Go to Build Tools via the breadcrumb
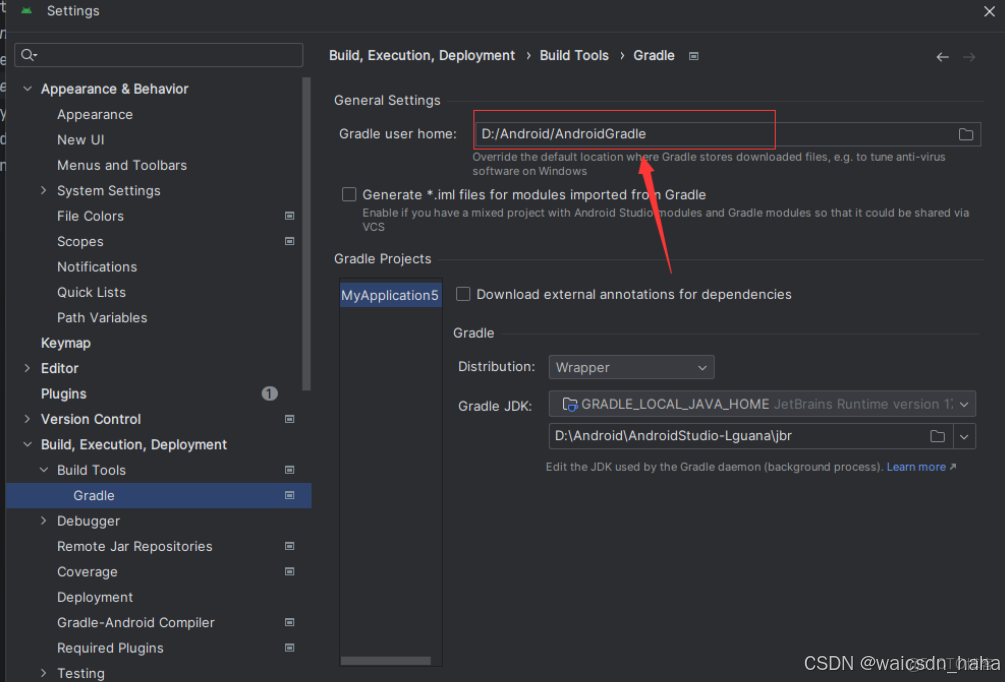This screenshot has height=682, width=1005. [x=574, y=55]
